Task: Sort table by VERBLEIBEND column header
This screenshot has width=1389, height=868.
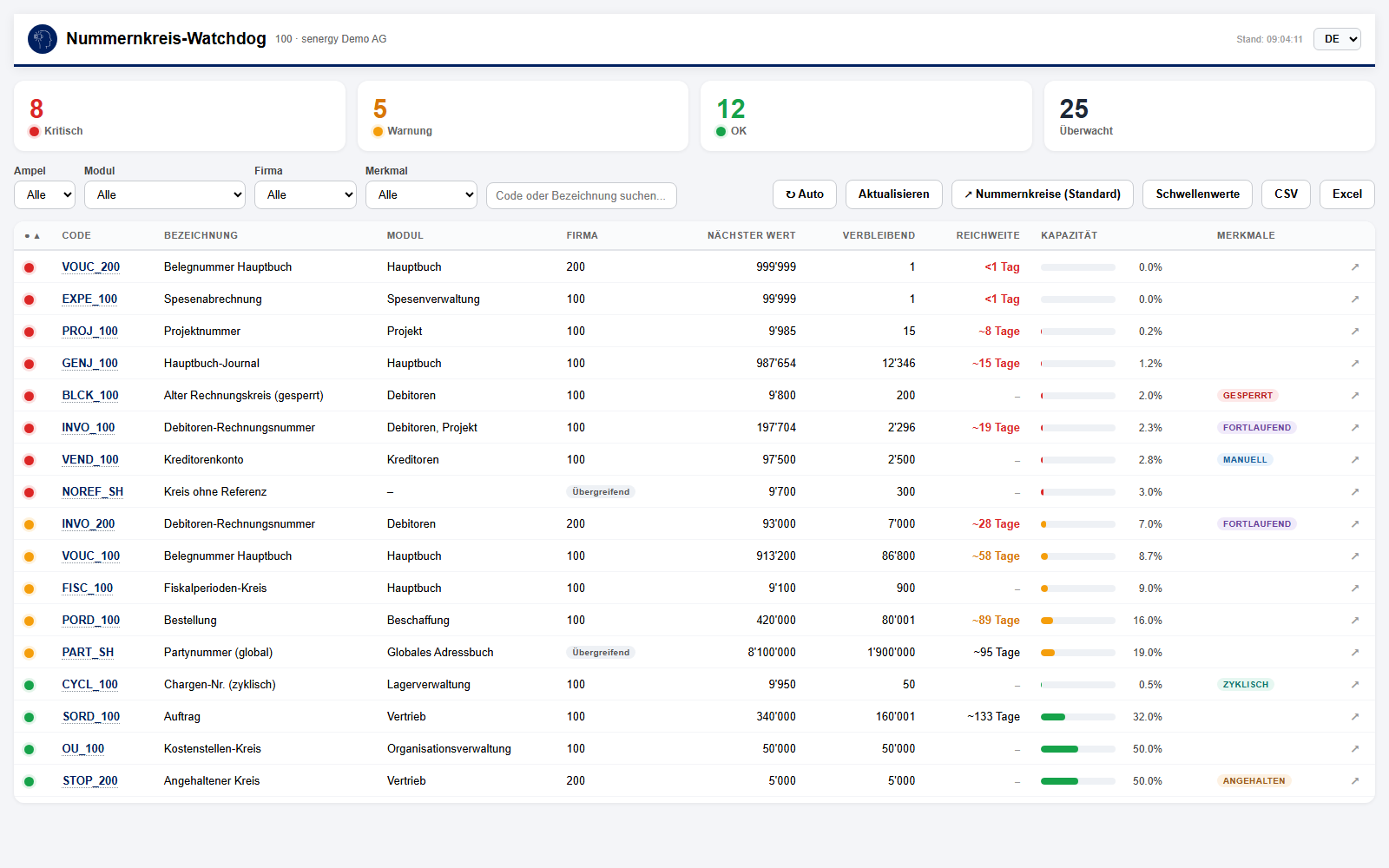Action: coord(879,236)
